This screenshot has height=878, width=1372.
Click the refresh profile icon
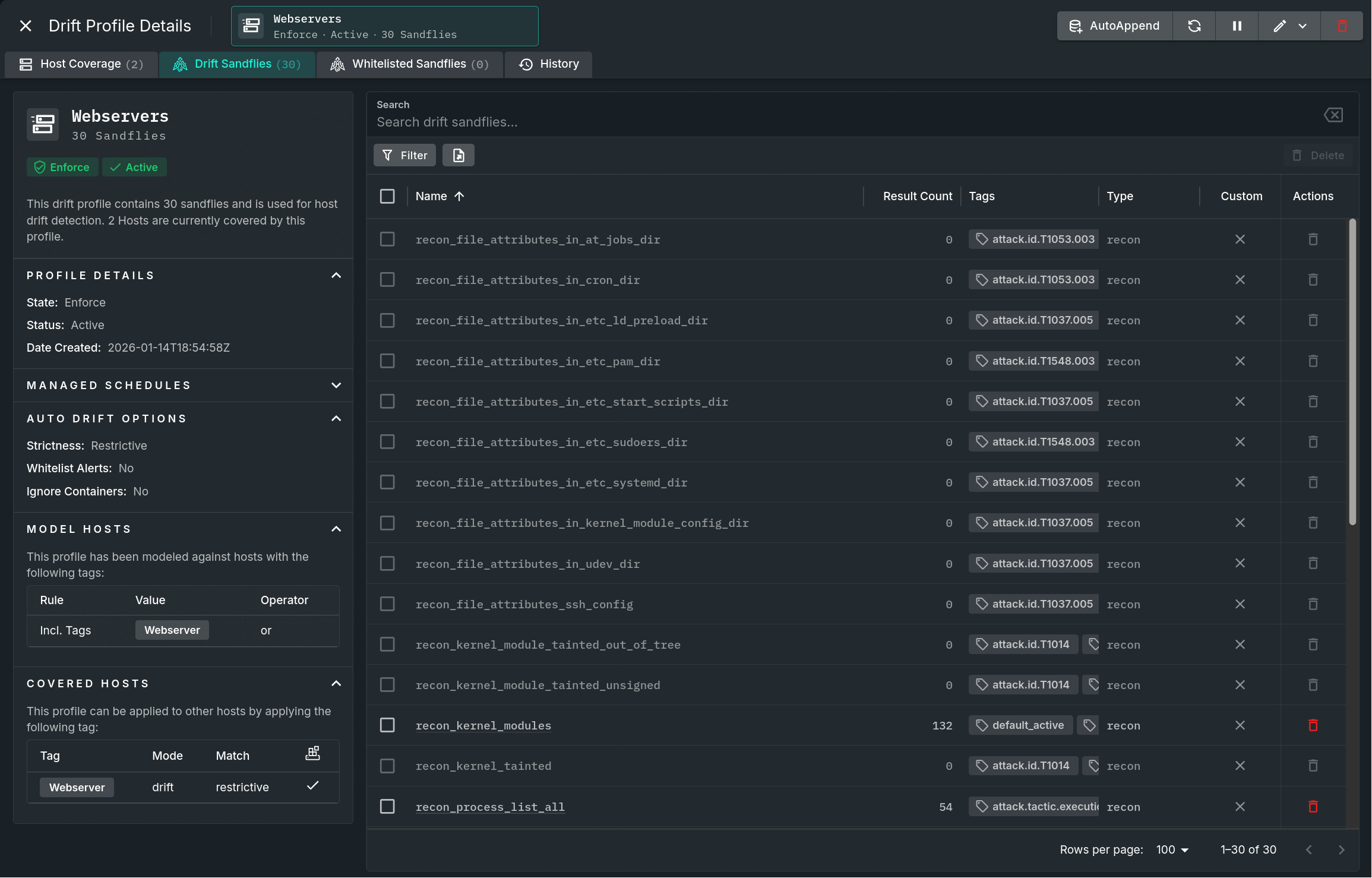[x=1194, y=26]
